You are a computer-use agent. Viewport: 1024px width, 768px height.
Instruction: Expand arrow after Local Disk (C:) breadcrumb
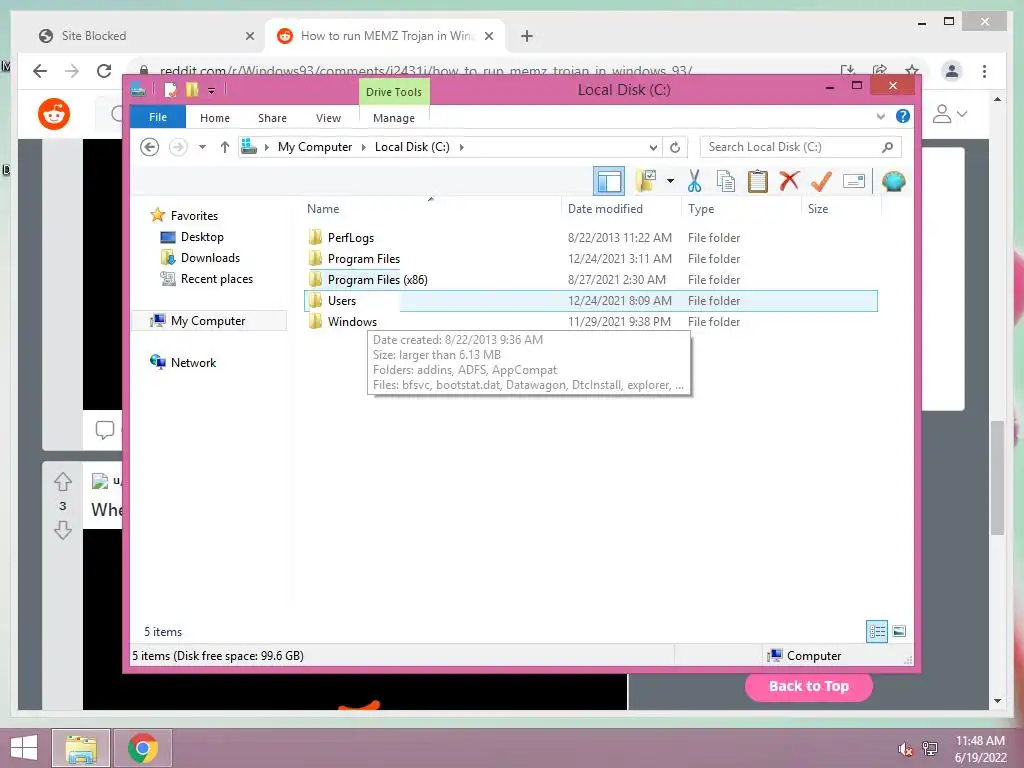coord(462,147)
